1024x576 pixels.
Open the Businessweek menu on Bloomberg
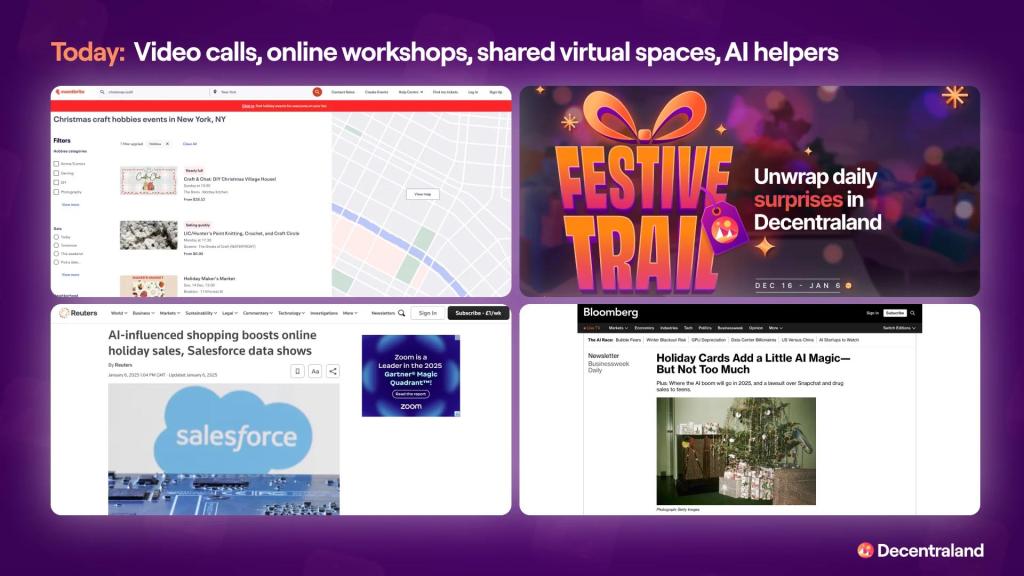coord(730,328)
